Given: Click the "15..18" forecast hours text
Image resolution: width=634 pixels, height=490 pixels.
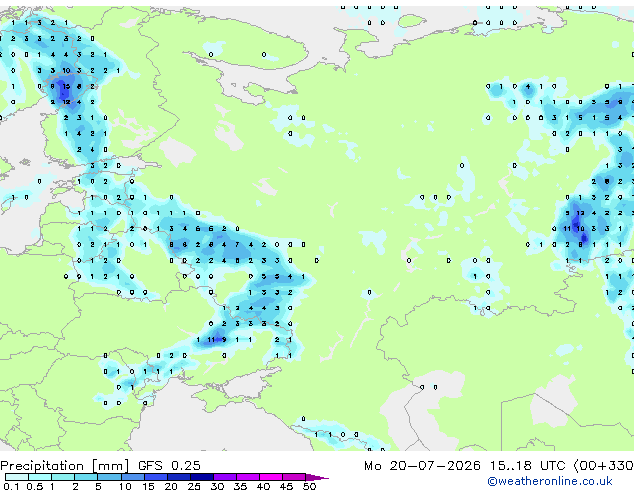Looking at the screenshot, I should point(511,466).
